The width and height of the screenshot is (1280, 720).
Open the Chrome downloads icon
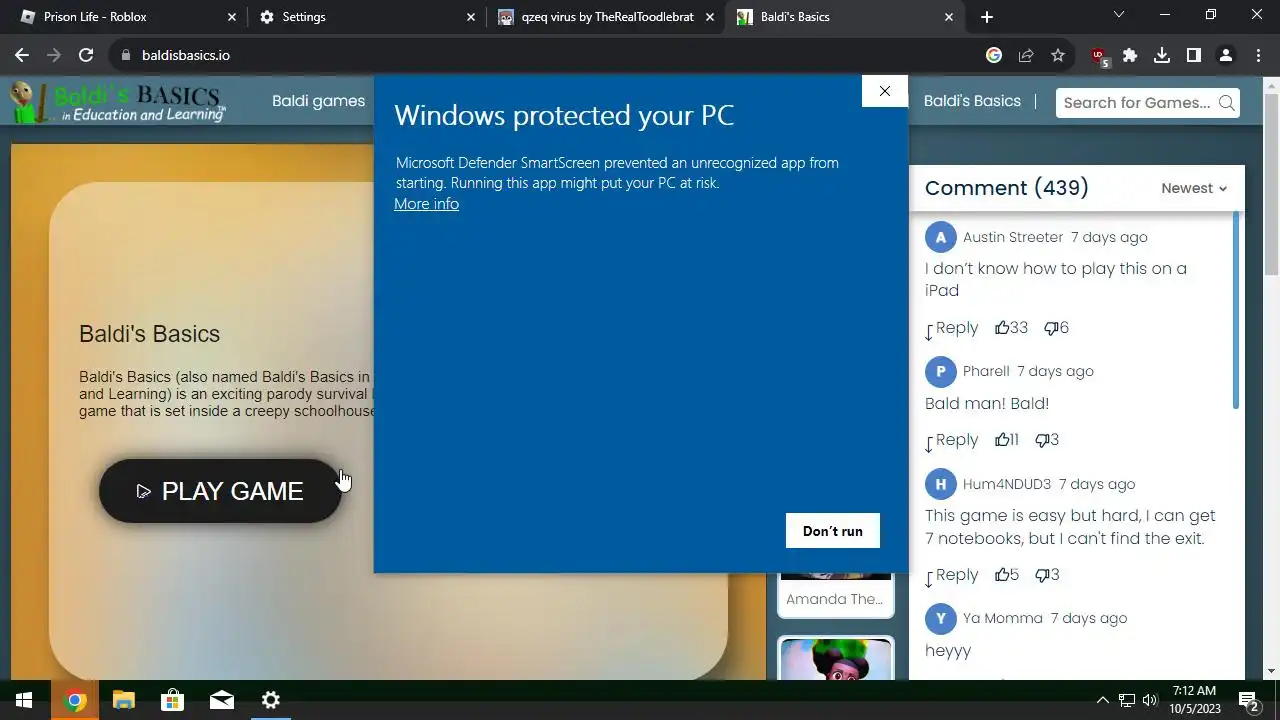click(x=1162, y=55)
